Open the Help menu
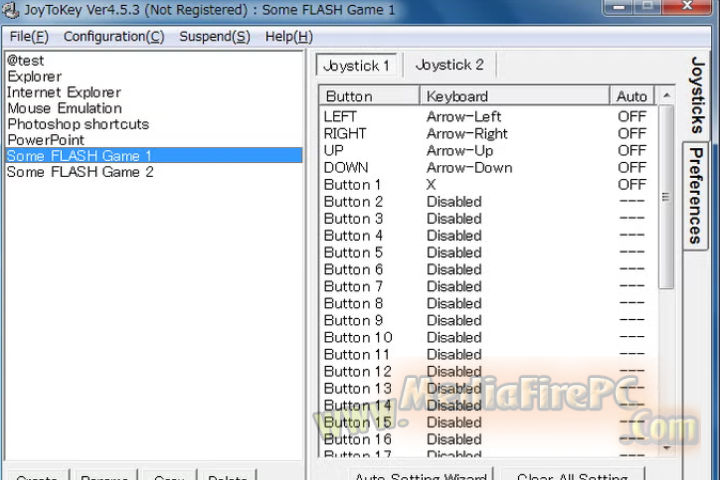 click(289, 36)
